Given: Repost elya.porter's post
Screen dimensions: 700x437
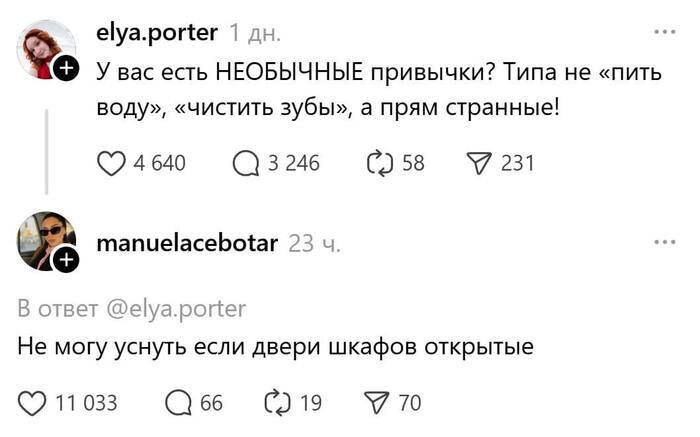Looking at the screenshot, I should pyautogui.click(x=378, y=163).
